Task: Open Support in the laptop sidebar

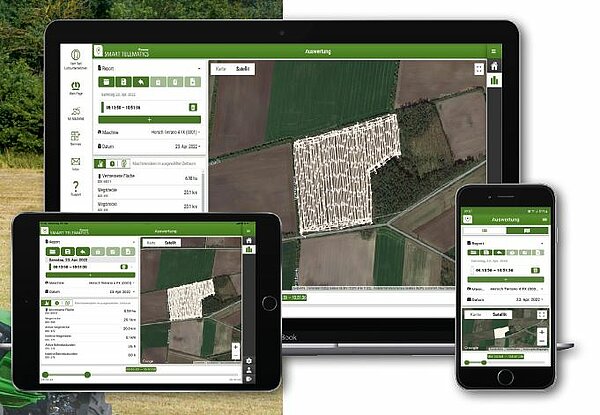Action: [x=75, y=189]
